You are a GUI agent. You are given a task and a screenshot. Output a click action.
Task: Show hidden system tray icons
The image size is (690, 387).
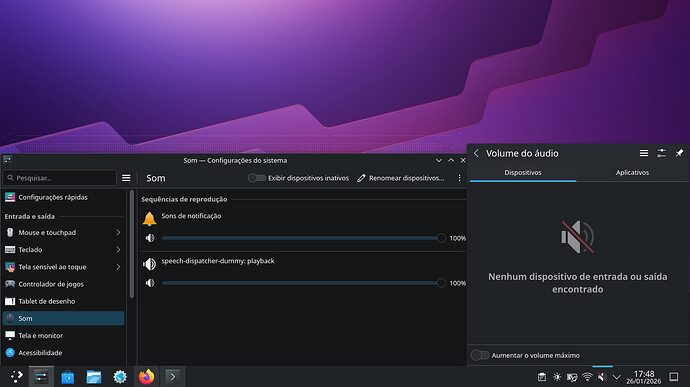coord(617,377)
